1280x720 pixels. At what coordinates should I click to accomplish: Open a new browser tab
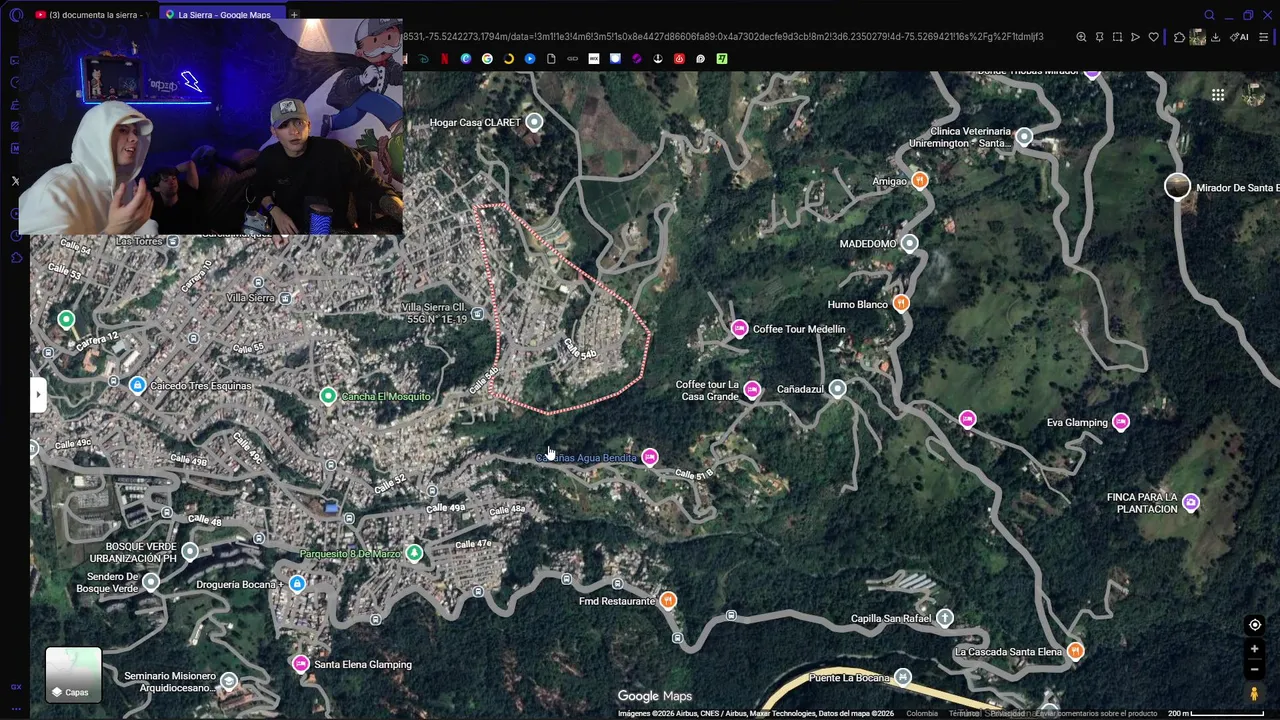click(x=294, y=15)
